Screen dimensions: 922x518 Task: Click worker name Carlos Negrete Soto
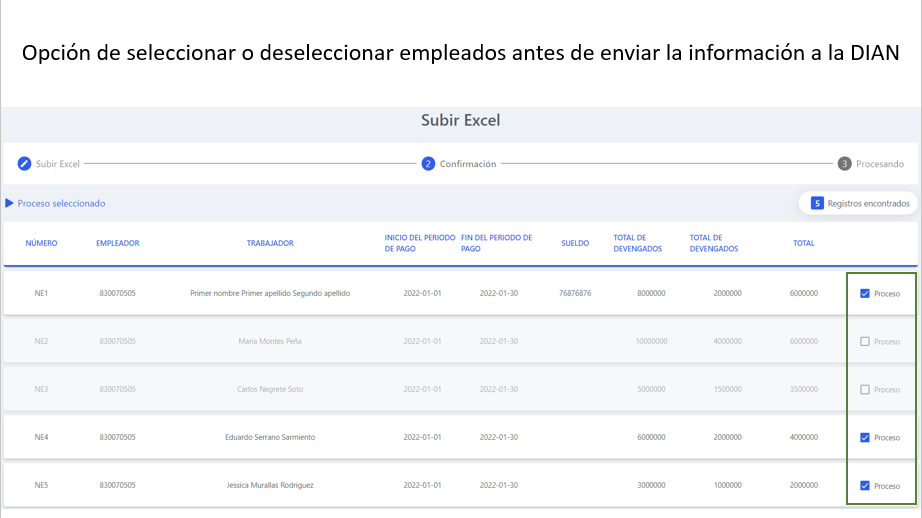click(270, 389)
